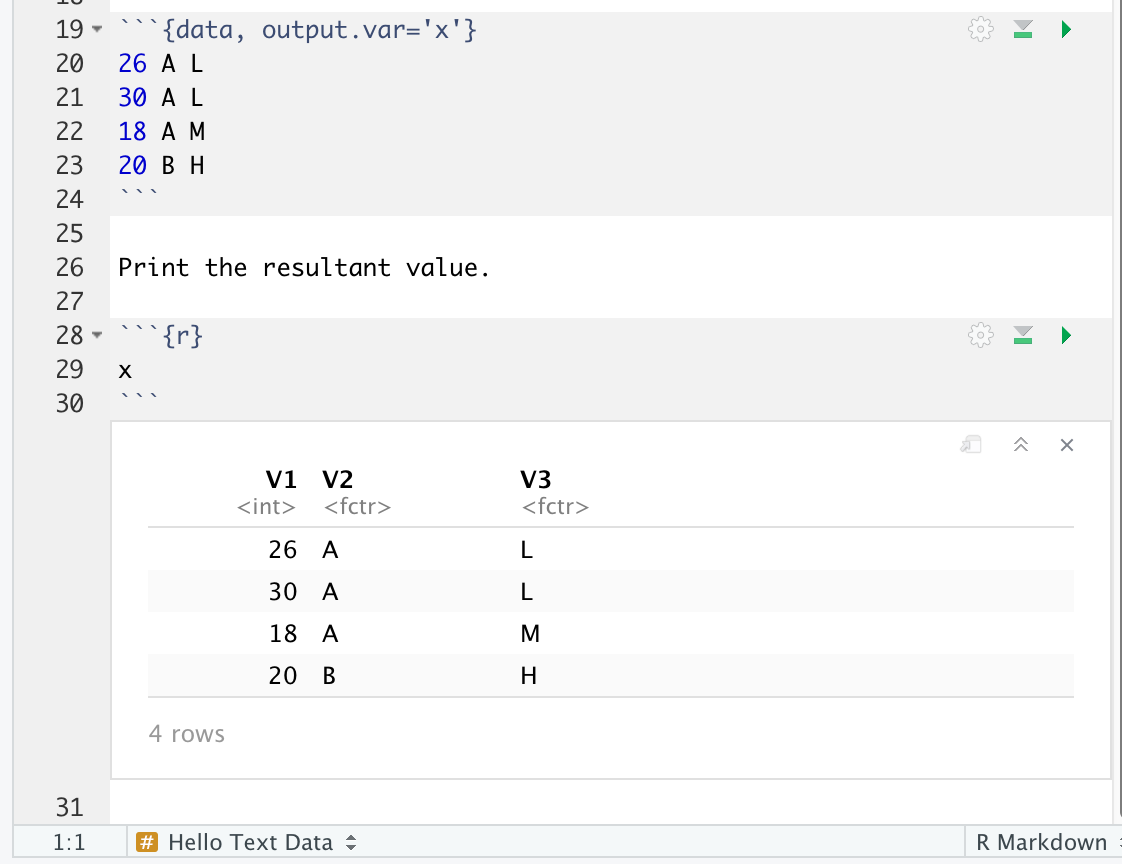Show chunk output in new window

972,444
